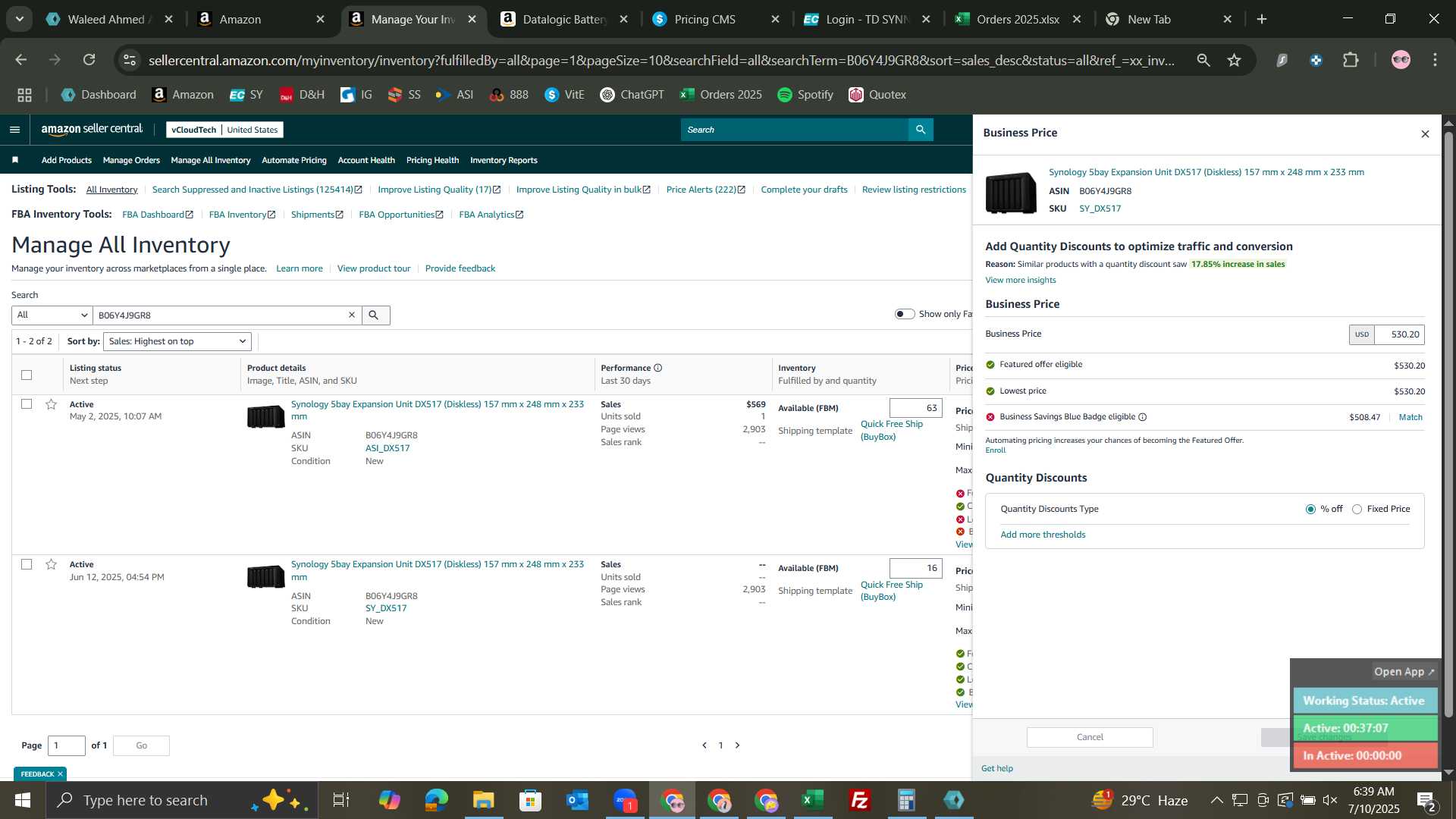Open the Seller Central hamburger menu

tap(14, 130)
